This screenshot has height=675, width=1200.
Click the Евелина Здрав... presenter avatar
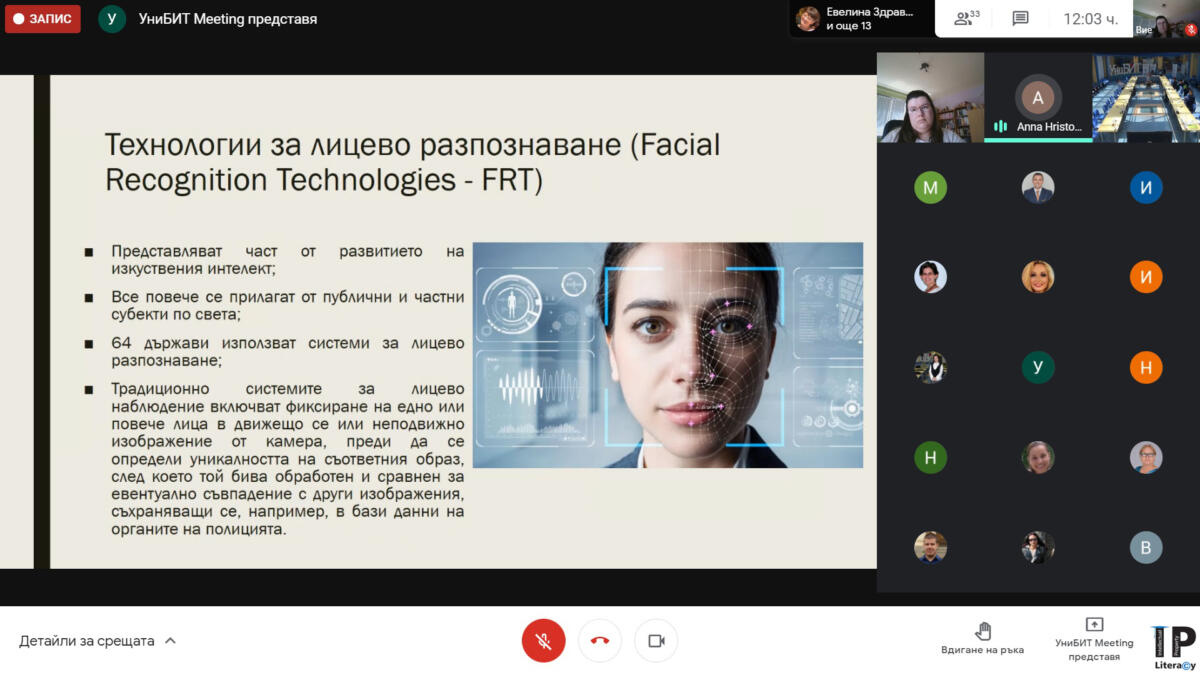[808, 18]
